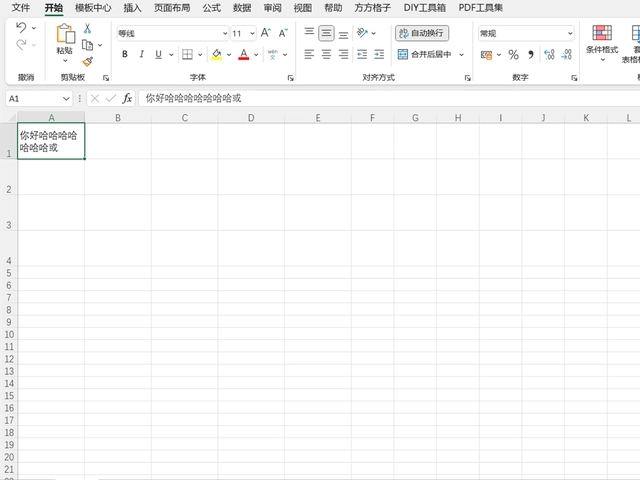The height and width of the screenshot is (480, 640).
Task: Click the Copy icon
Action: tap(87, 45)
